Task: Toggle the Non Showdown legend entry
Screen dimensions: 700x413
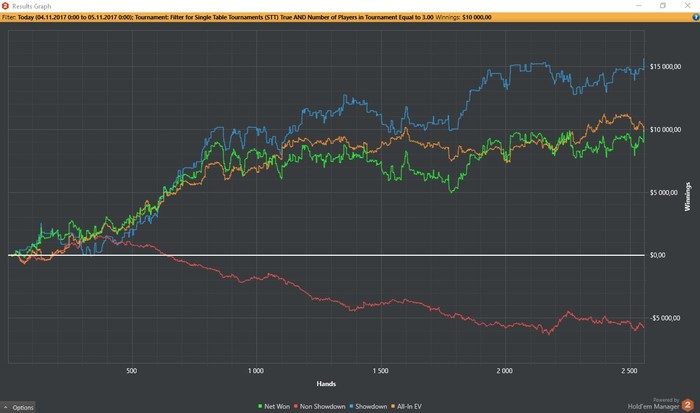Action: click(319, 406)
